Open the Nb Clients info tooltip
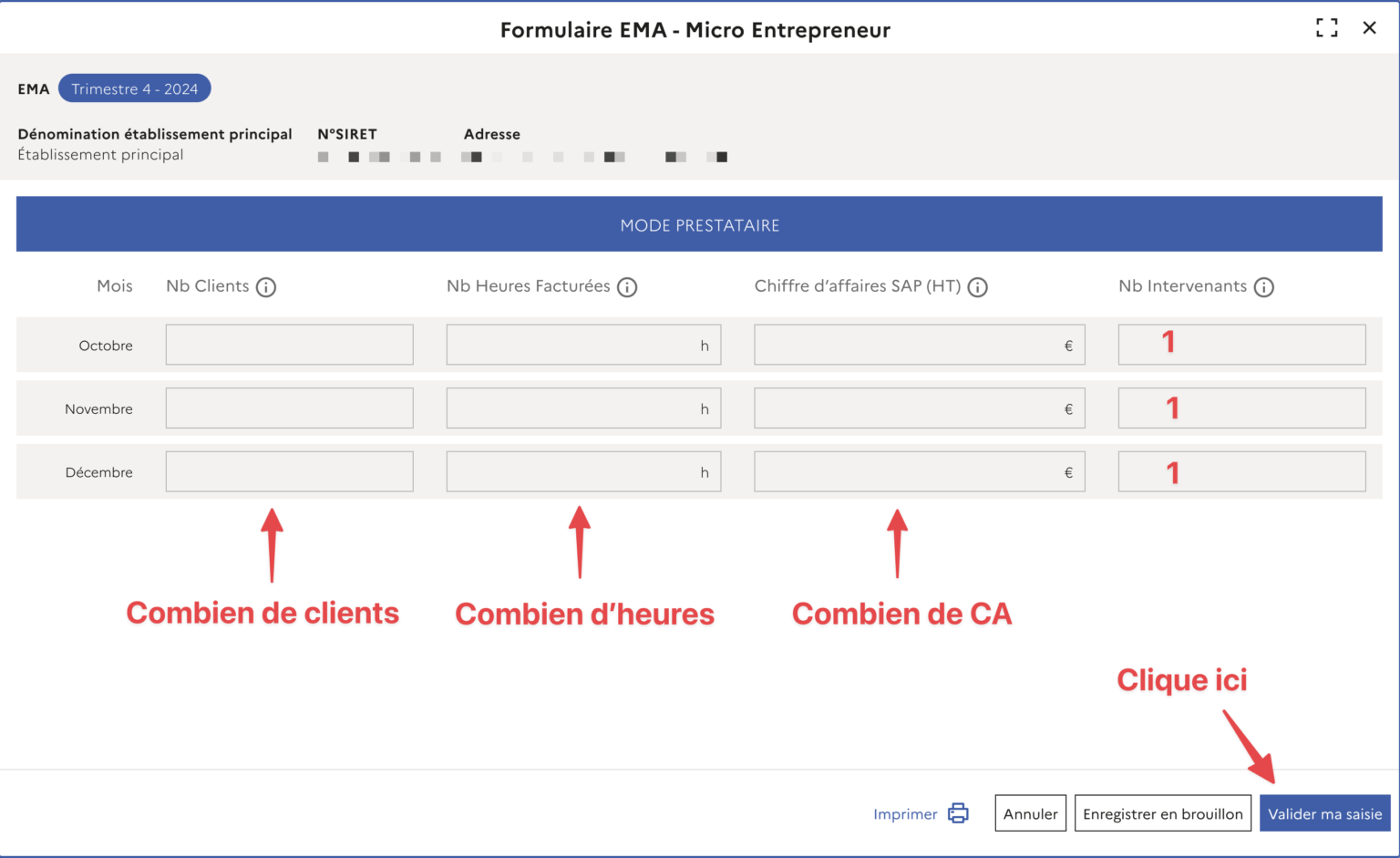The image size is (1400, 858). (266, 286)
